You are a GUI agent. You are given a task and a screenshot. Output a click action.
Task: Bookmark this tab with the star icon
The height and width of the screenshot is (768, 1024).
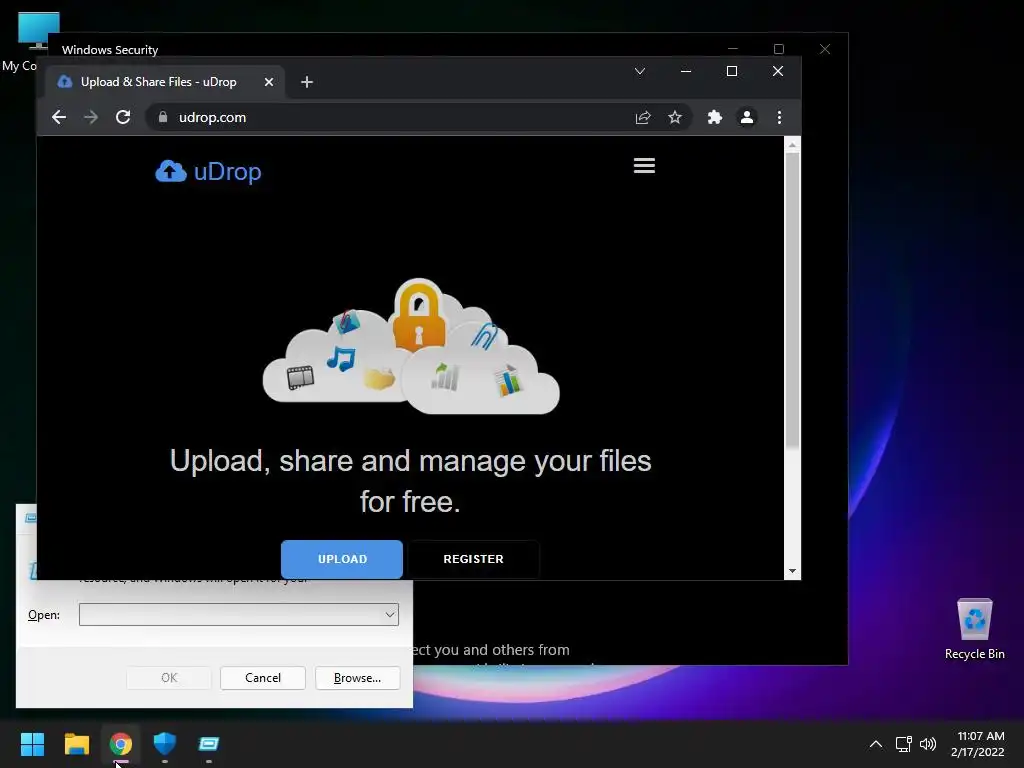click(675, 118)
